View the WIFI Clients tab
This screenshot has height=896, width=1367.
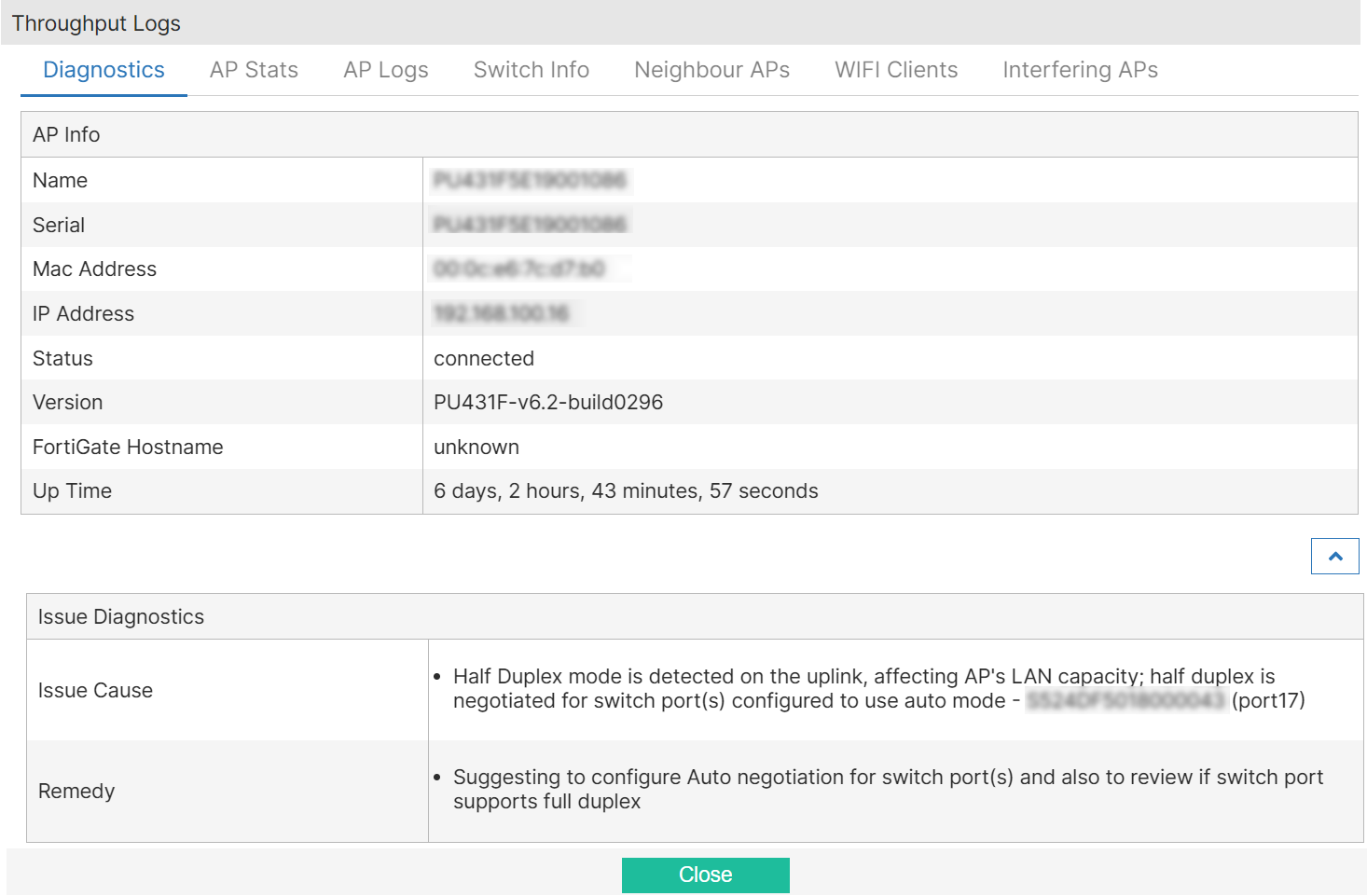(x=895, y=70)
